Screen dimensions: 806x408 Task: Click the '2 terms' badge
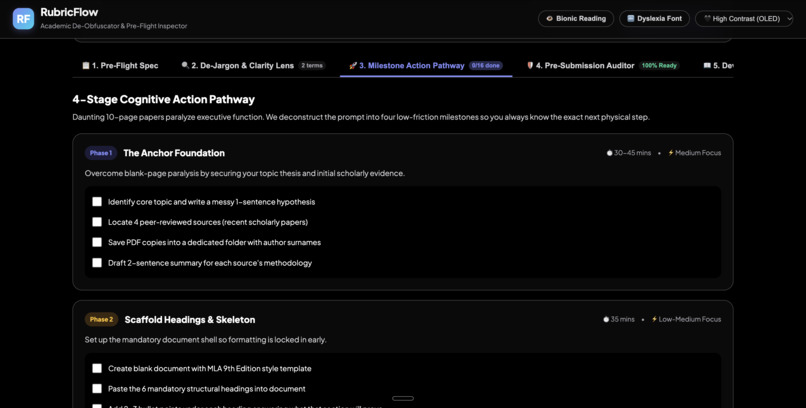pos(312,66)
